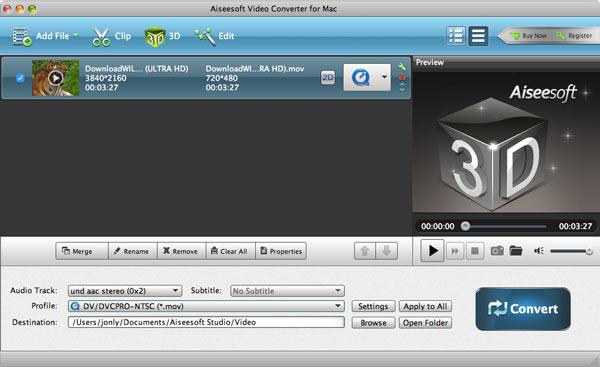Uncheck the DownloadWIL video file checkbox
Viewport: 600px width, 367px height.
[20, 78]
